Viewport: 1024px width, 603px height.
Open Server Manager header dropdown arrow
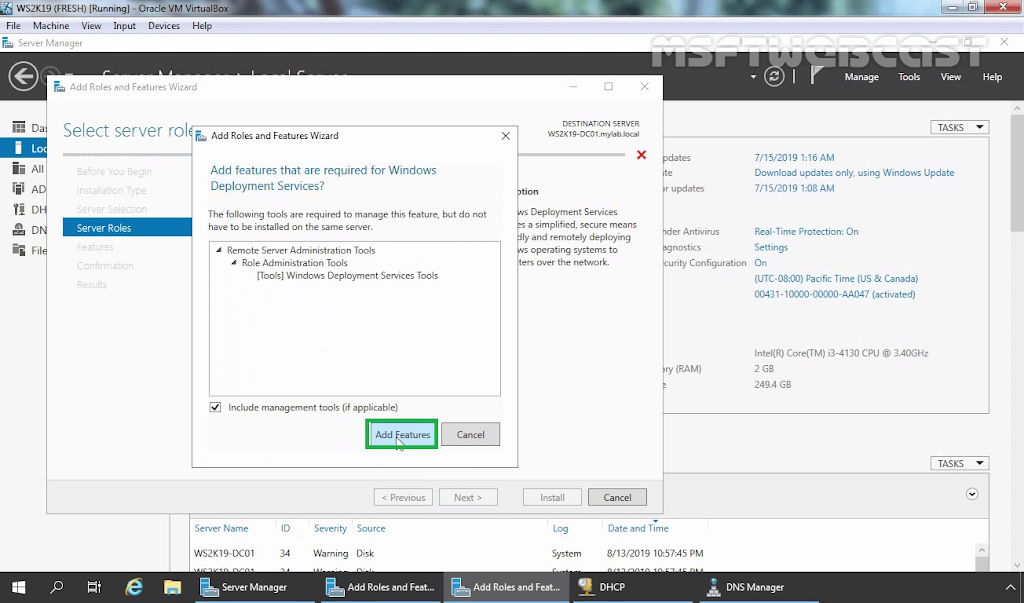[x=753, y=76]
